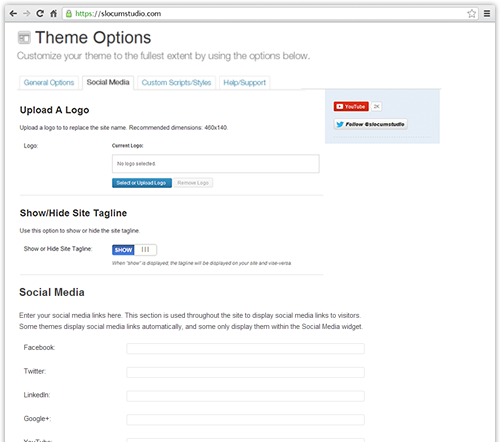The width and height of the screenshot is (500, 442).
Task: Click the green secure padlock icon
Action: 69,14
